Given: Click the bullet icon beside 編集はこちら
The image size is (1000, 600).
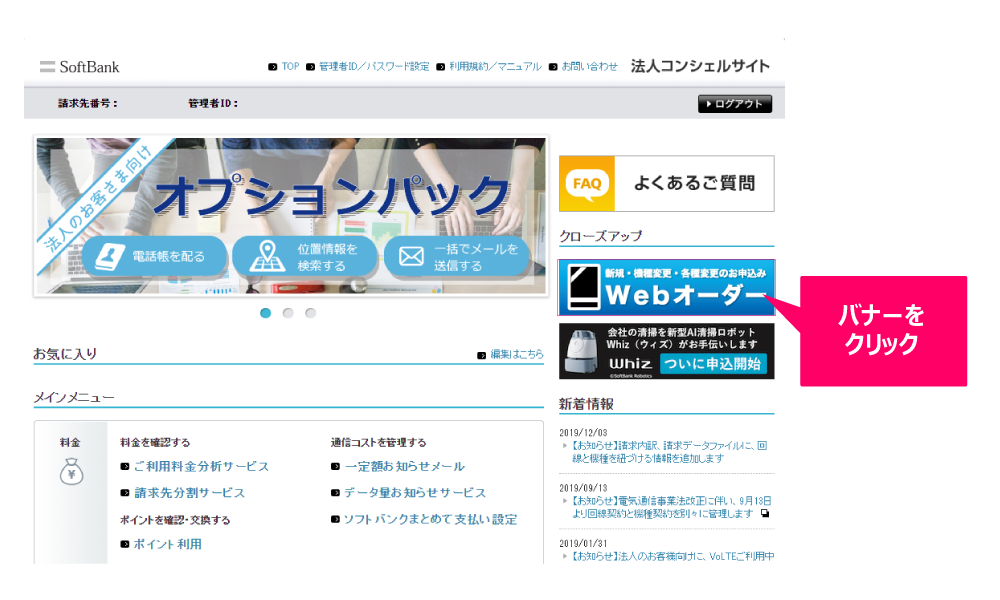Looking at the screenshot, I should (x=482, y=355).
